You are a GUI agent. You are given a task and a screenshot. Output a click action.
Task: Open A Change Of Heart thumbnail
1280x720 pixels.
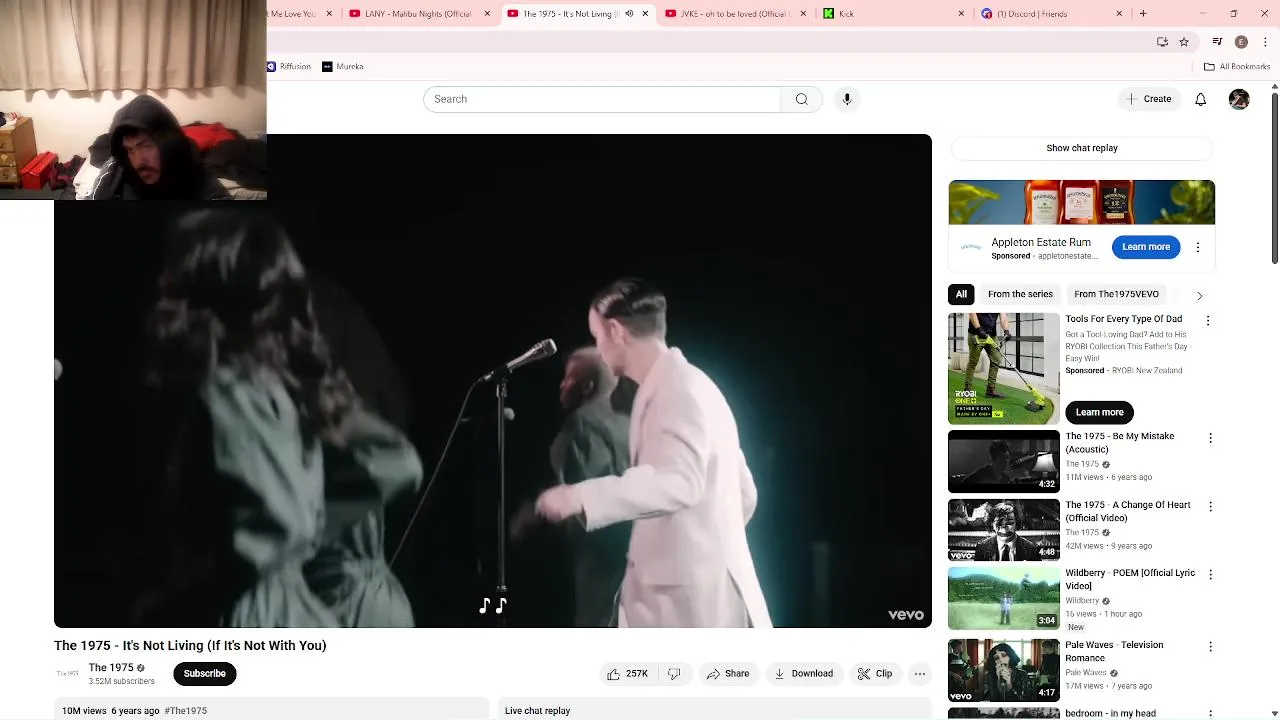tap(1003, 531)
